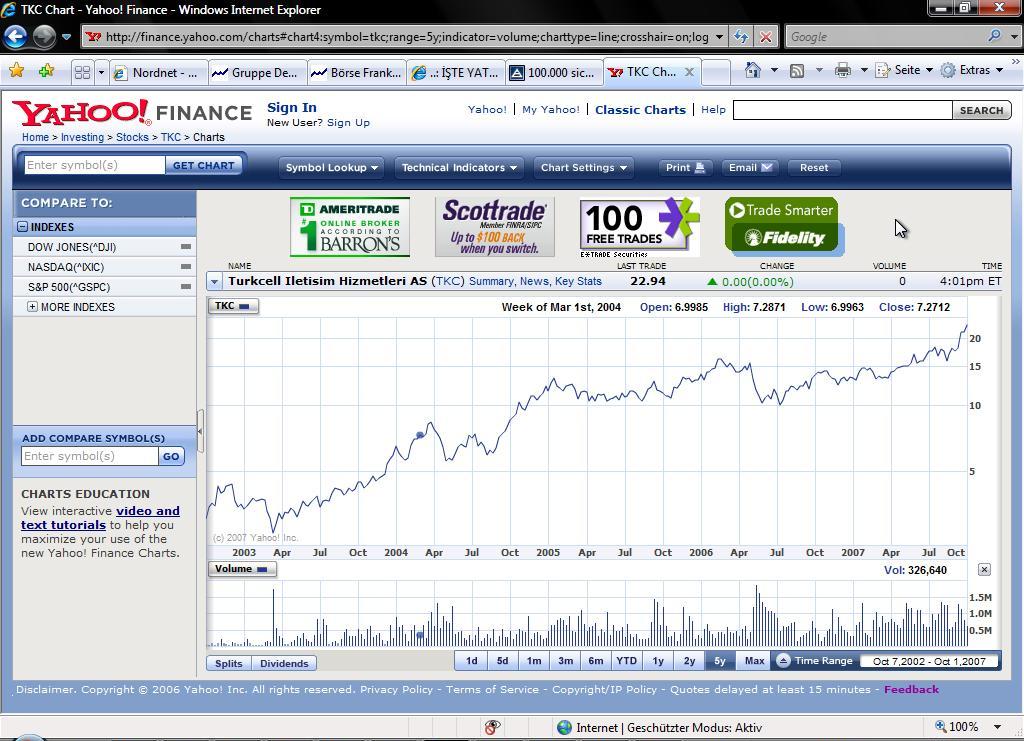Expand MORE INDEXES

coord(32,306)
